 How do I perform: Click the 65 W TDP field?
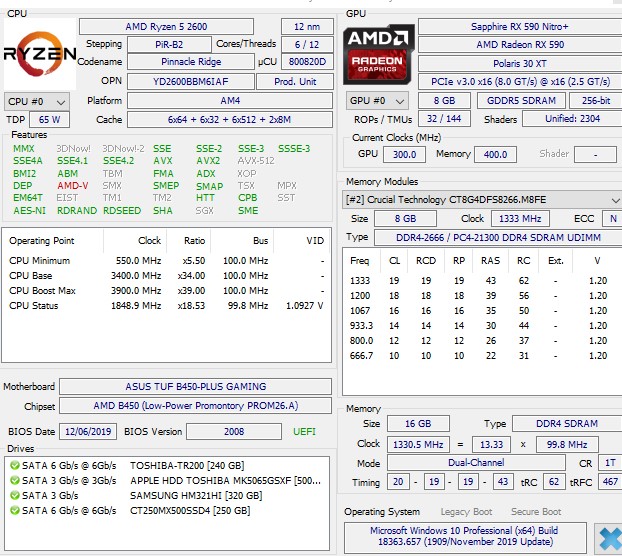50,120
